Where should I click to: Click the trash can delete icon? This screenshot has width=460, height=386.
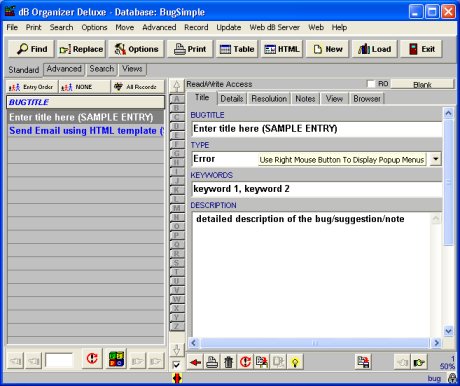click(229, 362)
